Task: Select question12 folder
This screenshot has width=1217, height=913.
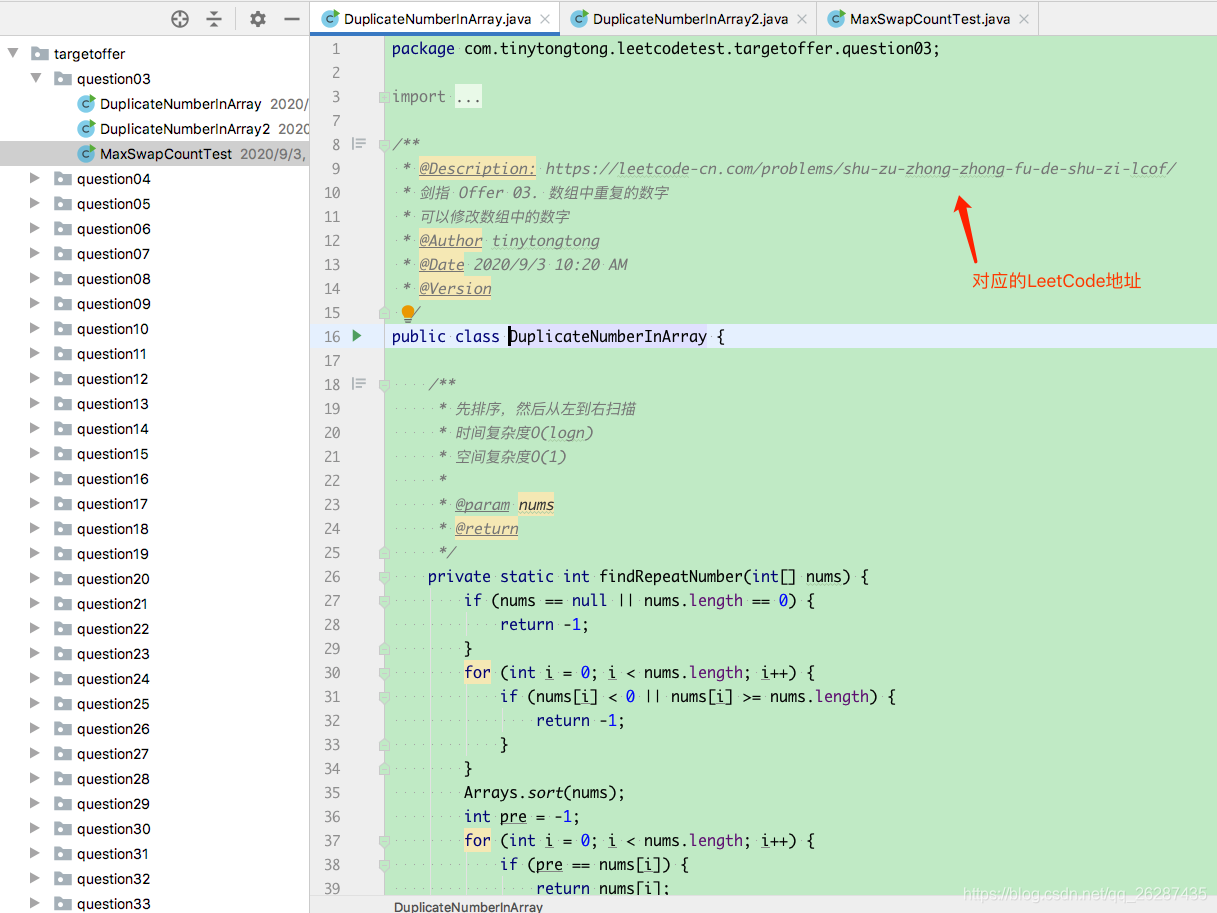Action: tap(113, 379)
